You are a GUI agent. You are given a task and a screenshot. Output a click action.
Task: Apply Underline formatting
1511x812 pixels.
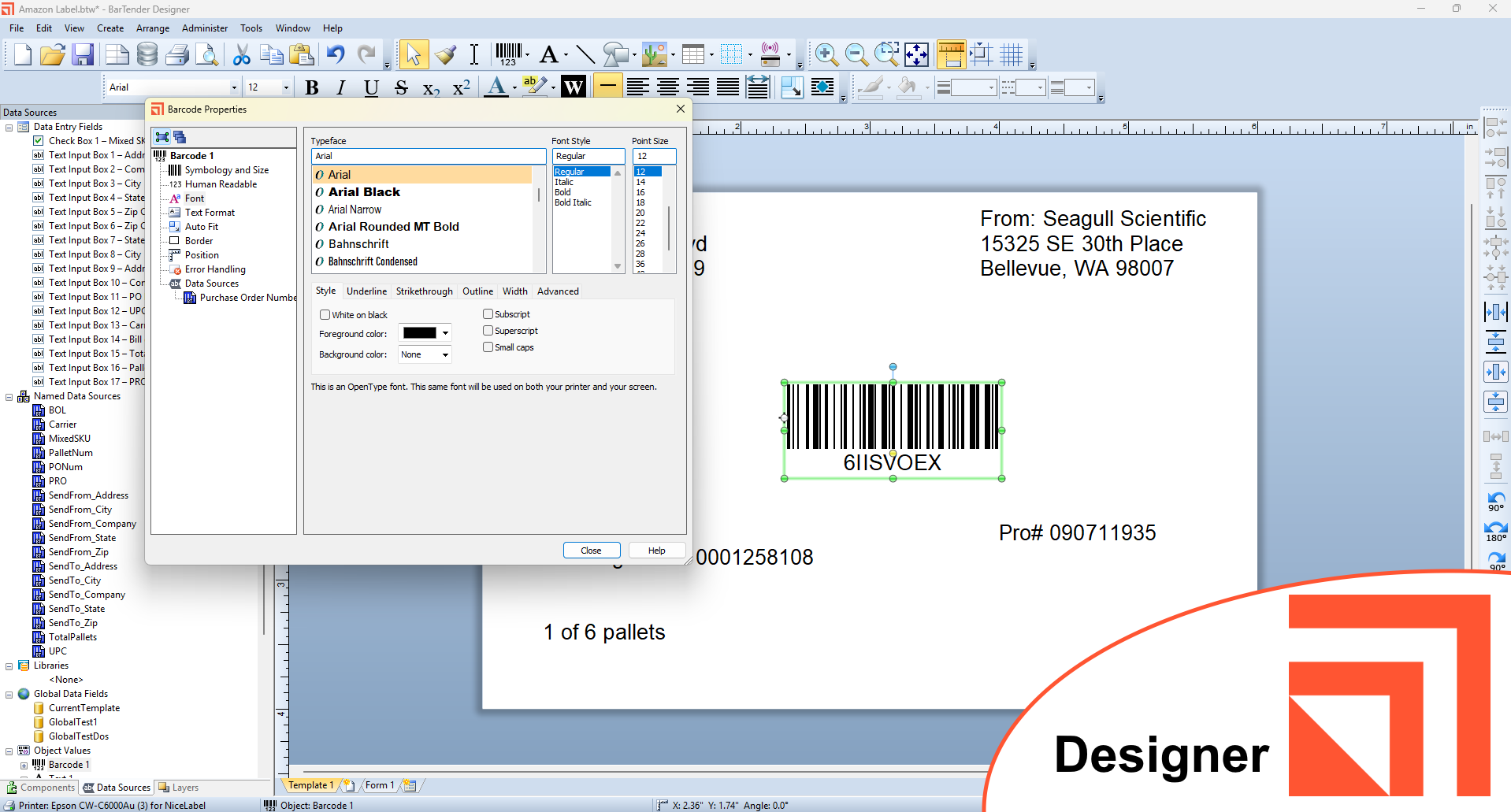pyautogui.click(x=371, y=87)
